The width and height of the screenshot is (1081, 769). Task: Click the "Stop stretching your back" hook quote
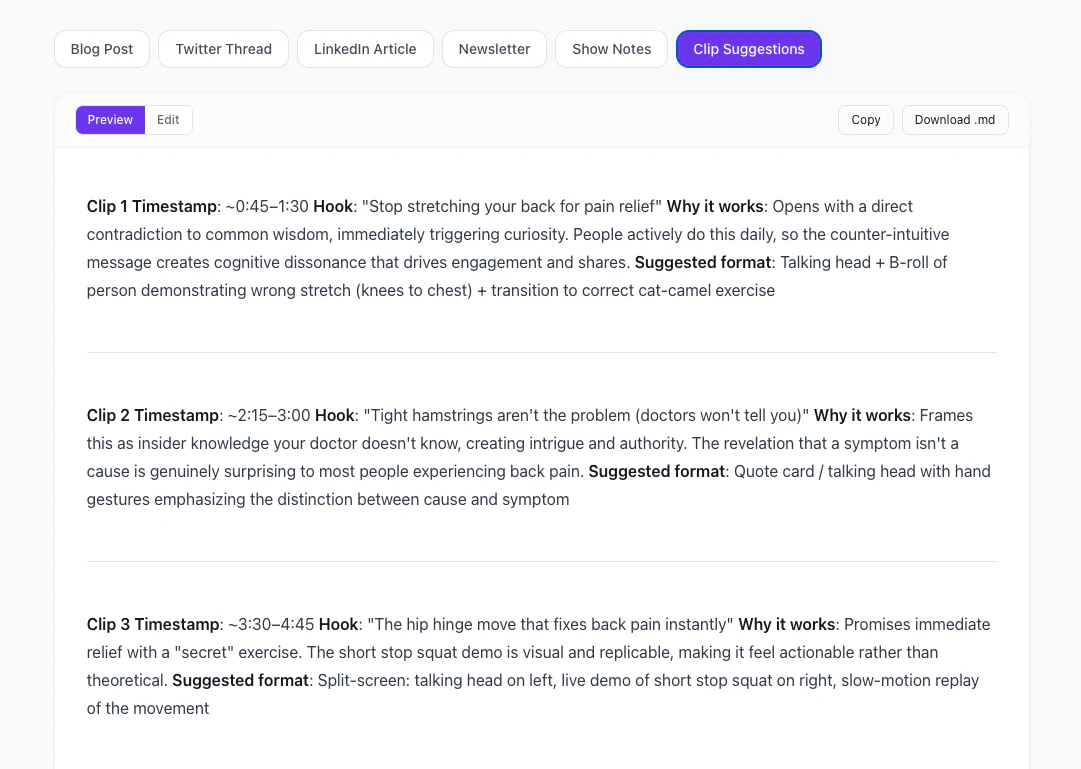click(512, 207)
